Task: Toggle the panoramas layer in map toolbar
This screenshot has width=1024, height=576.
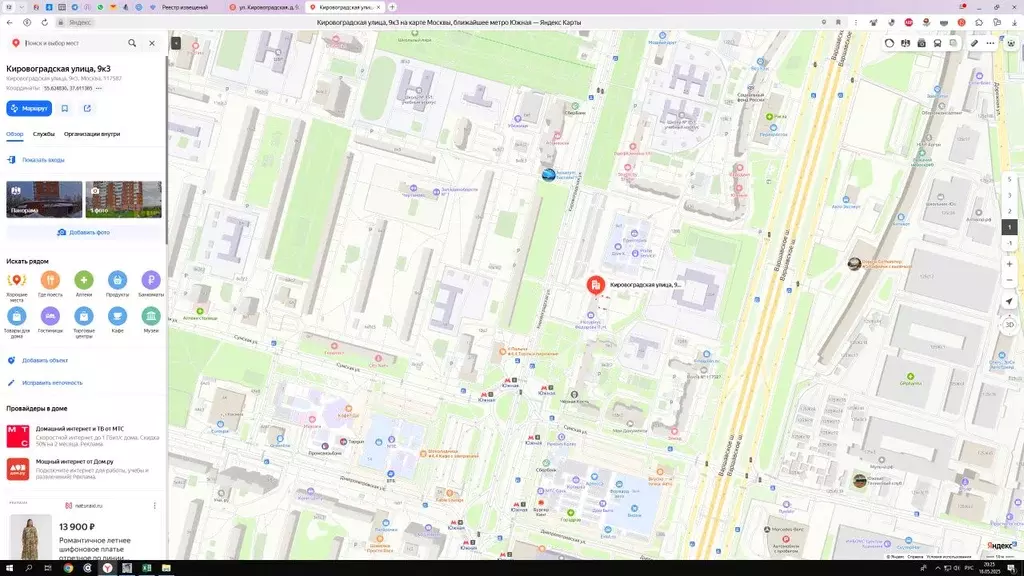Action: (905, 43)
